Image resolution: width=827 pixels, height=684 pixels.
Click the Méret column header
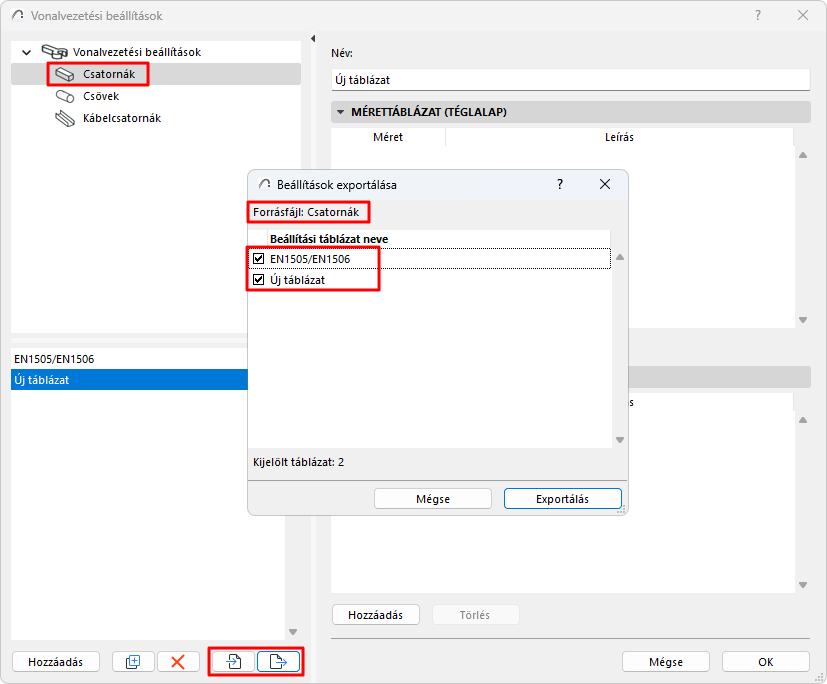[x=388, y=137]
